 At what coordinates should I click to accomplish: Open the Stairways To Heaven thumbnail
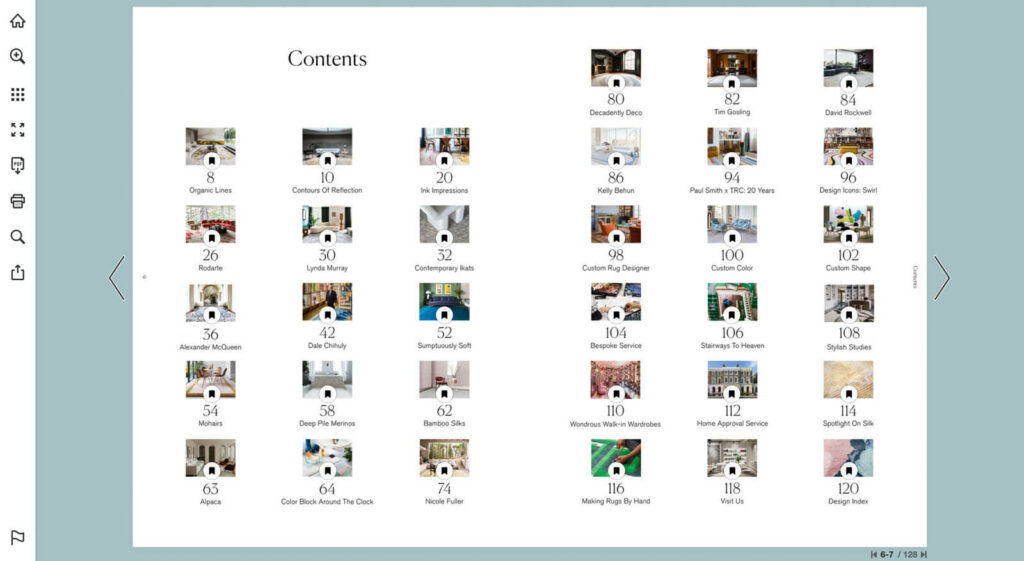[x=732, y=302]
